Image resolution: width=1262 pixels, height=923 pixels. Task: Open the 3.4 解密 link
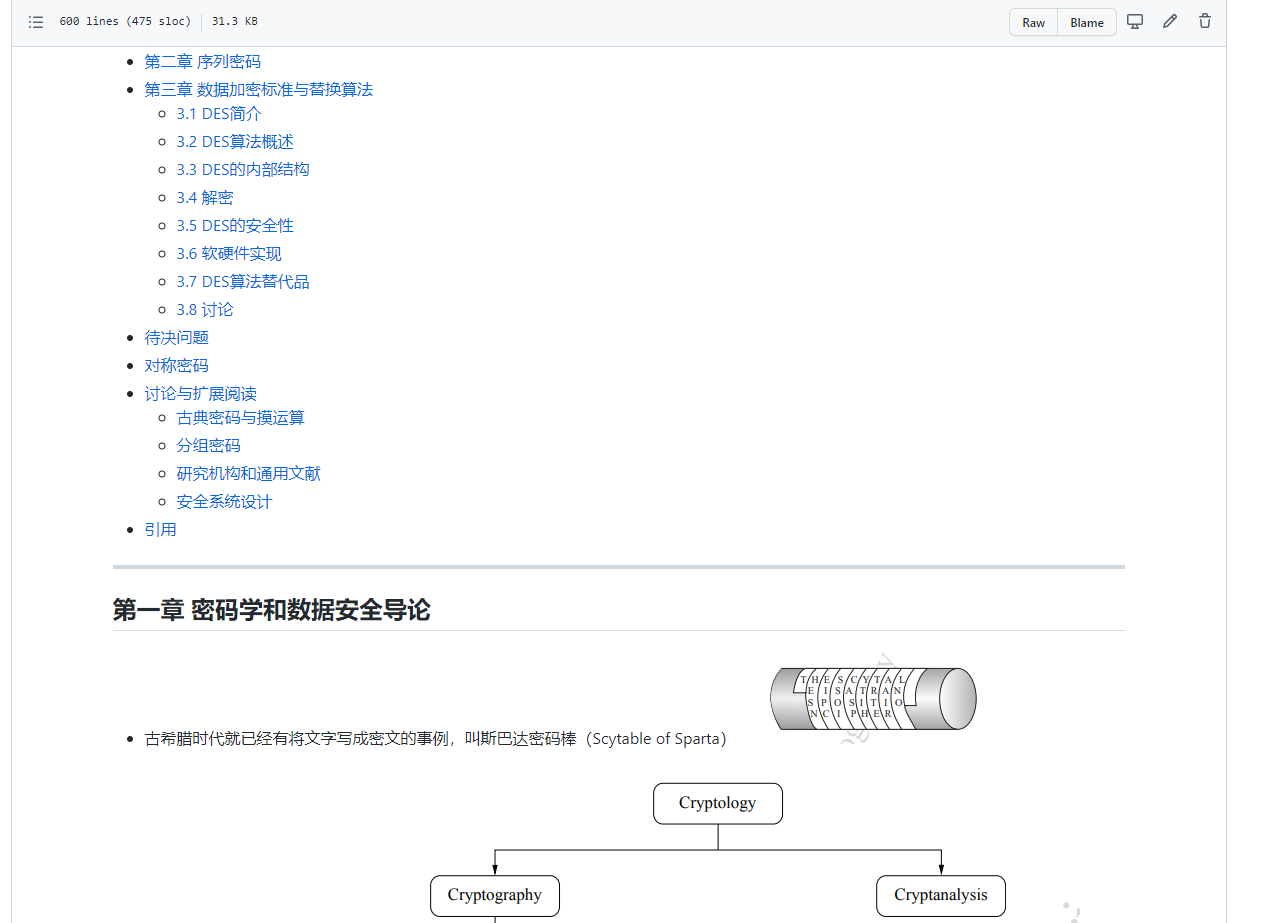pyautogui.click(x=205, y=198)
